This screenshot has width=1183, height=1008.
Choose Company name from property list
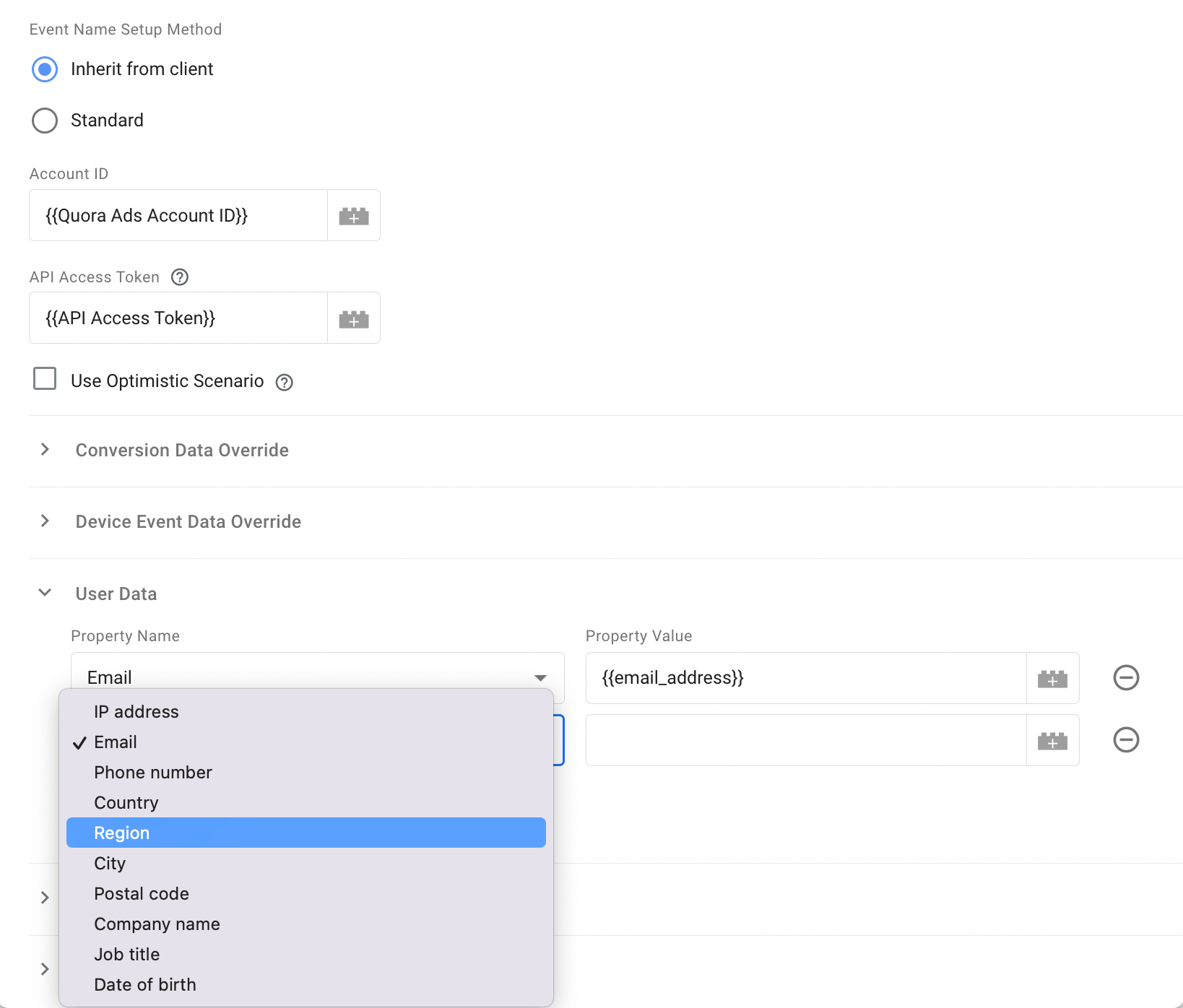tap(306, 924)
